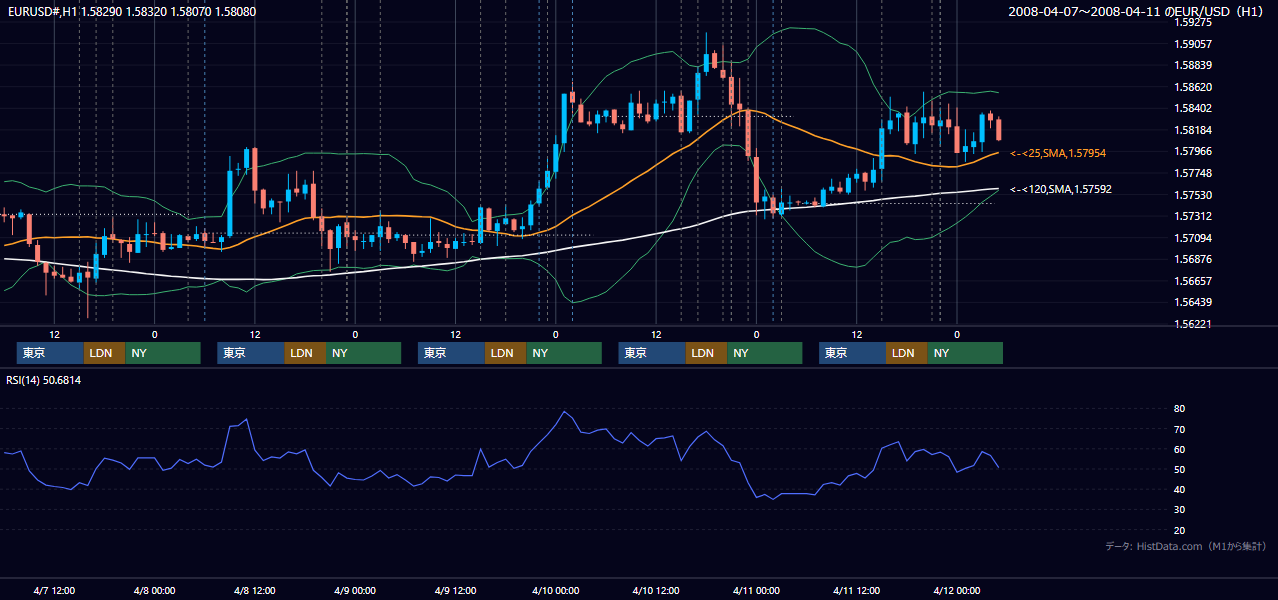Screen dimensions: 1278x600
Task: Click the 1.57094 price axis value
Action: point(1194,238)
